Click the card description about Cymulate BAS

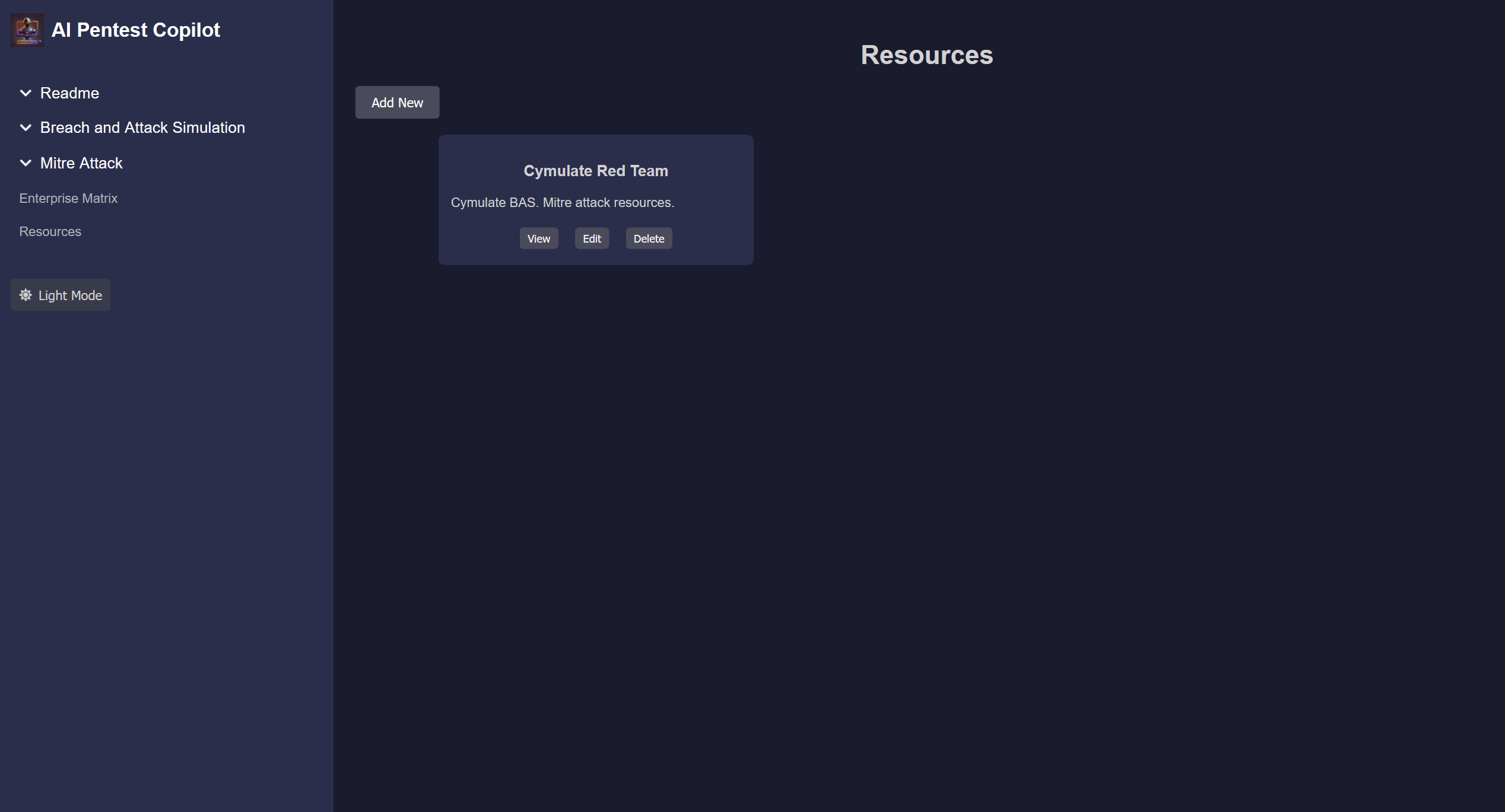pos(562,202)
